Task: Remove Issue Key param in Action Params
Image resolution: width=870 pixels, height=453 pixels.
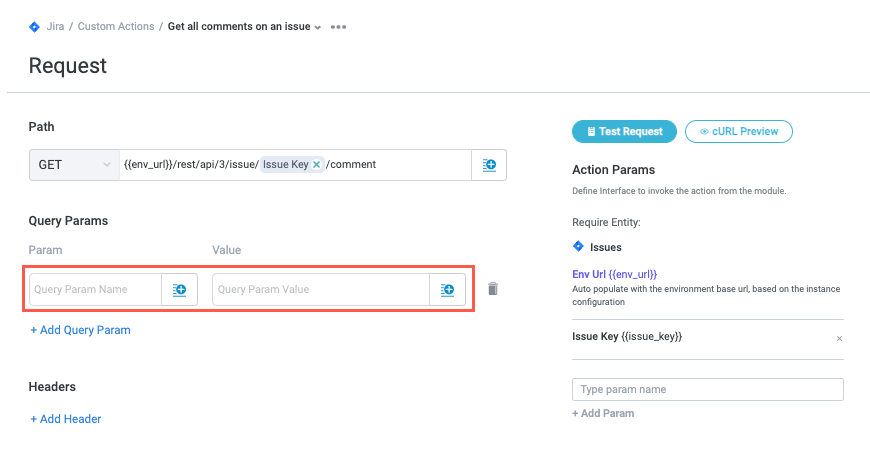Action: point(839,338)
